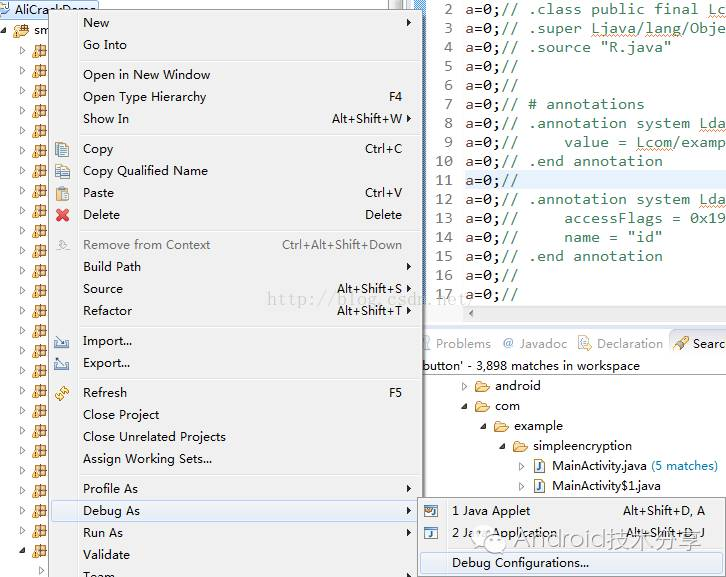Click the Declaration tab icon
This screenshot has height=577, width=726.
tap(585, 344)
